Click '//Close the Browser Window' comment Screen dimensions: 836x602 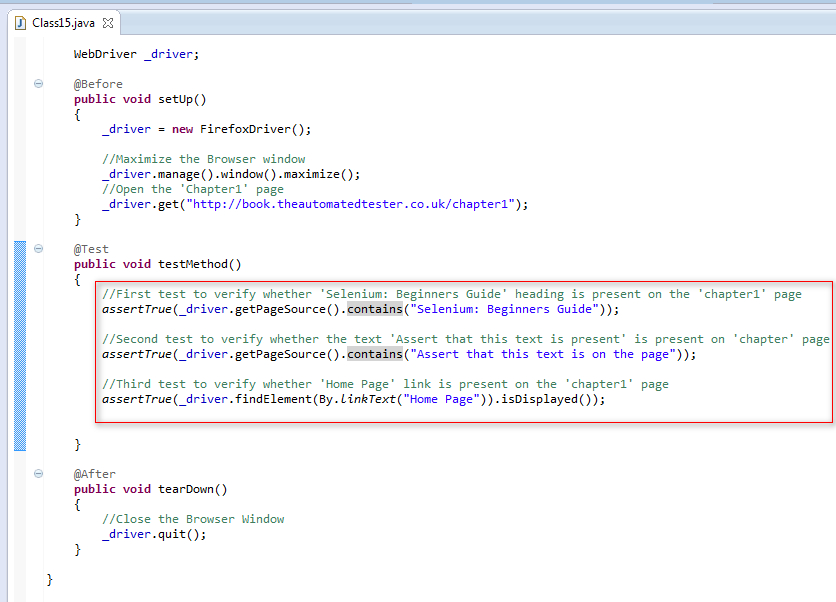point(193,519)
